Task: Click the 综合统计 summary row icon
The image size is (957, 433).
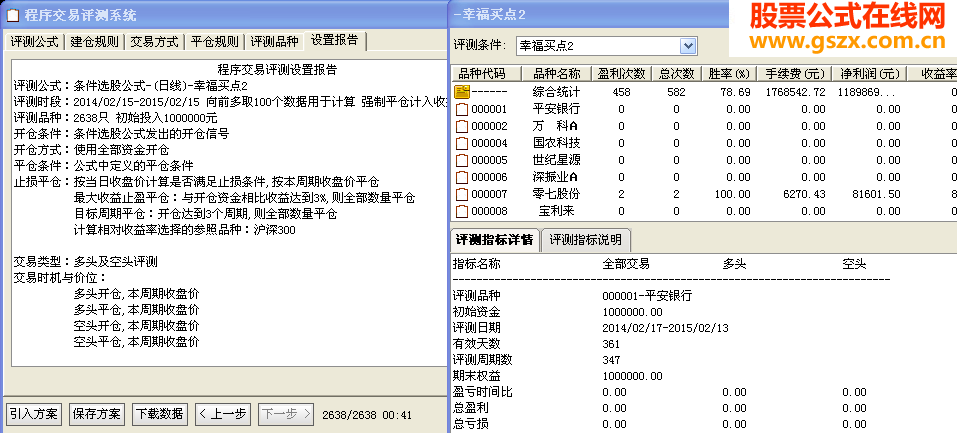Action: 462,92
